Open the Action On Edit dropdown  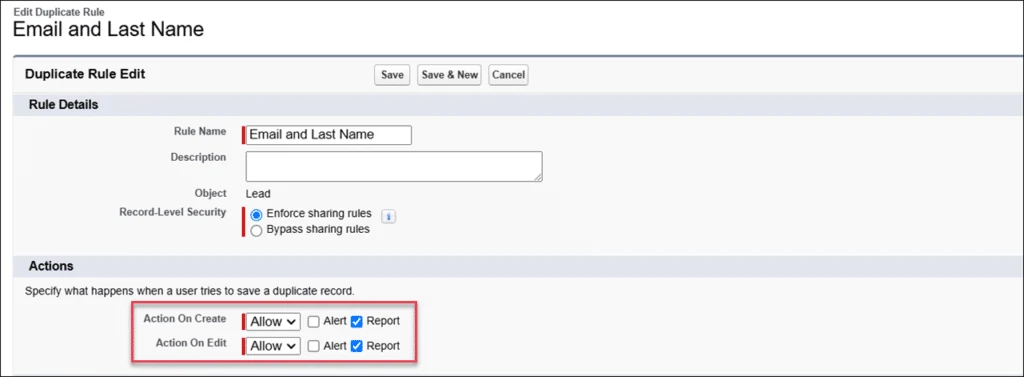(x=273, y=346)
